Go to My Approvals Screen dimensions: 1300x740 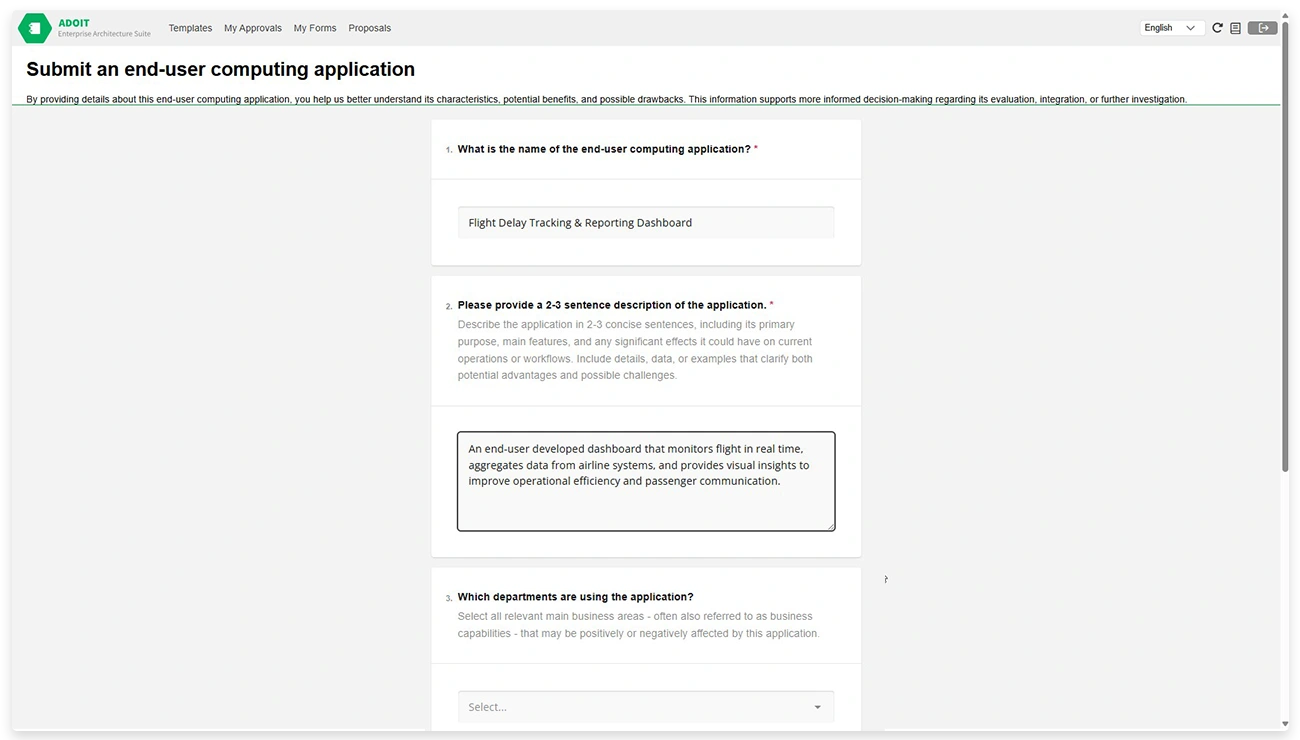coord(252,28)
